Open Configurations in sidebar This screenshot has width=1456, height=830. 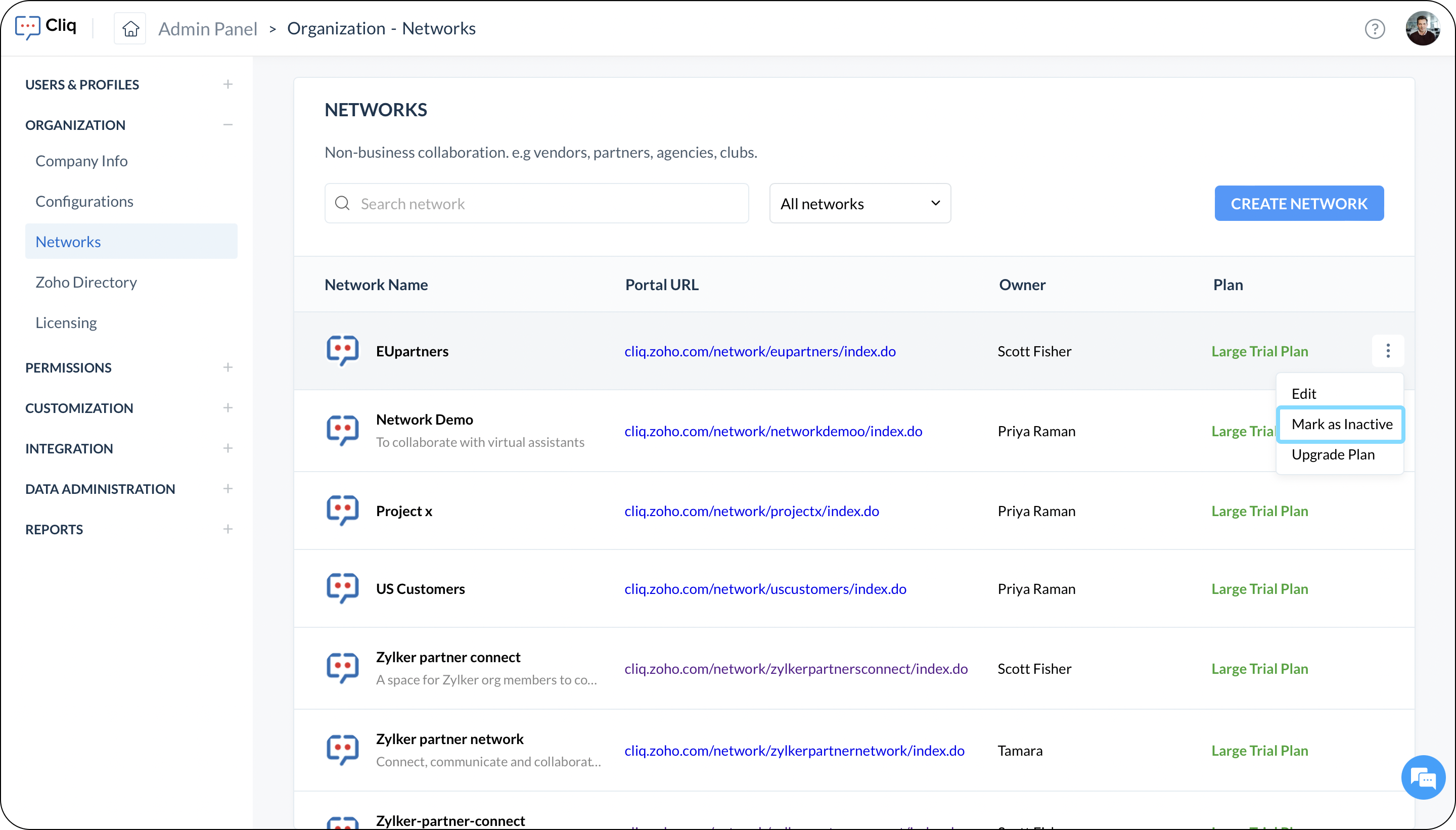point(84,201)
